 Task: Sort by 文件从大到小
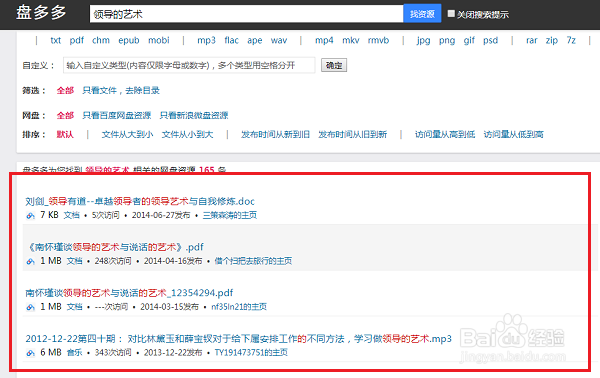tap(127, 134)
